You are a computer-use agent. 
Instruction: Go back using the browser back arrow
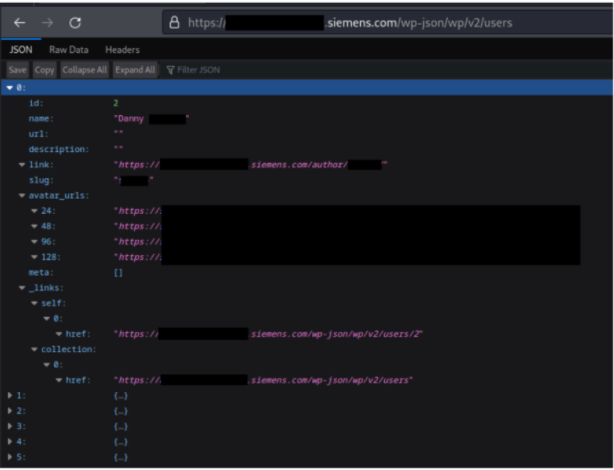[20, 23]
